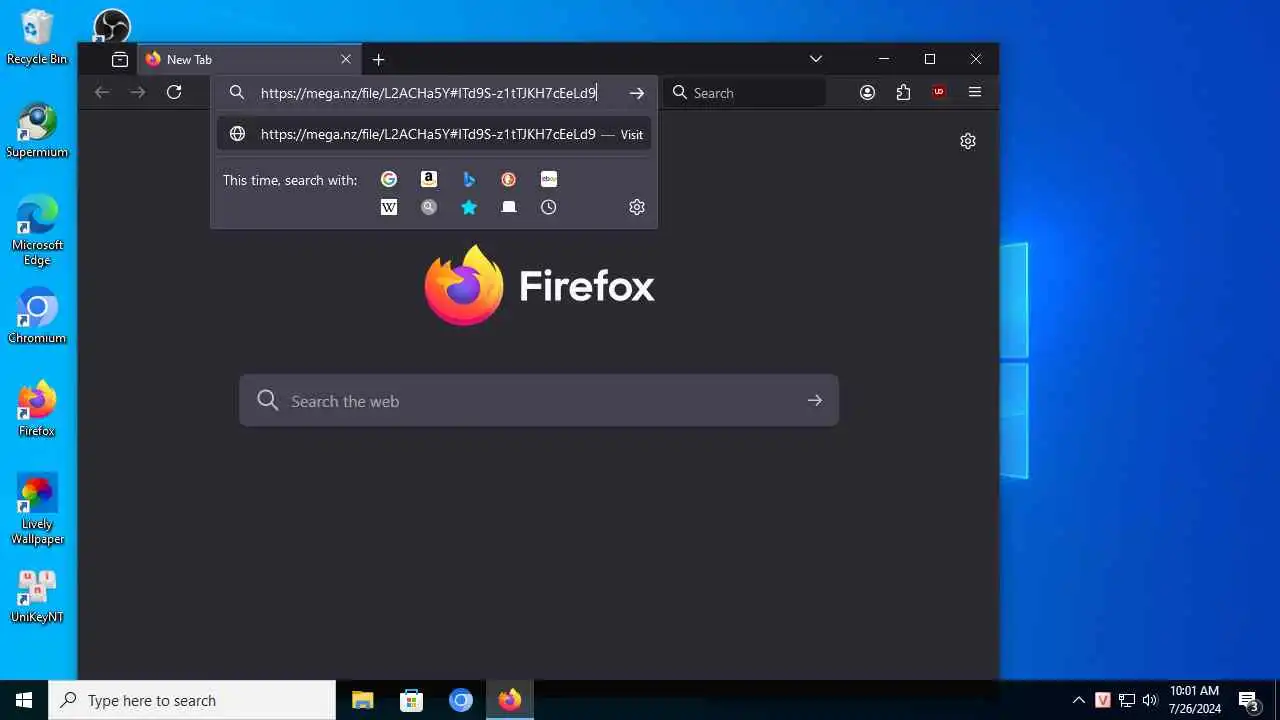The image size is (1280, 720).
Task: Open notification center icon
Action: (1249, 700)
